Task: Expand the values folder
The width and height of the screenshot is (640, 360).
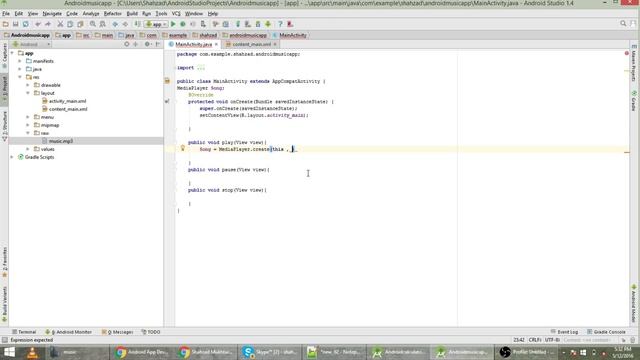Action: tap(28, 149)
